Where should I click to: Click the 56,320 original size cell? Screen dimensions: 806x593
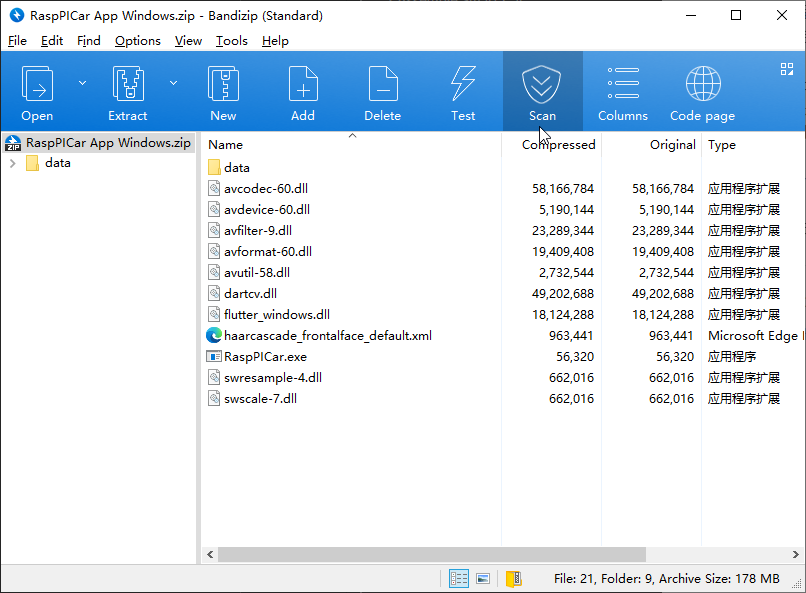[x=675, y=357]
